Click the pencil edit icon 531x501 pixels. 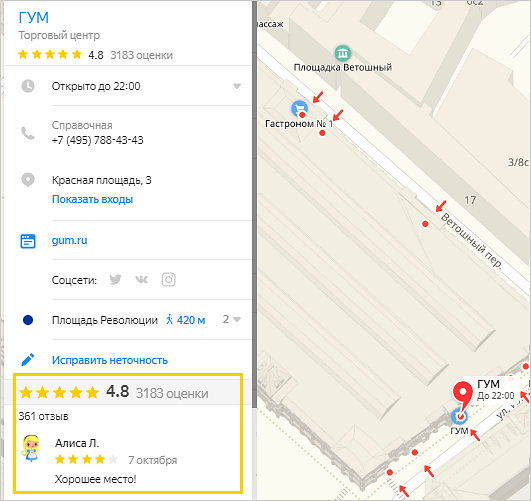[x=28, y=360]
